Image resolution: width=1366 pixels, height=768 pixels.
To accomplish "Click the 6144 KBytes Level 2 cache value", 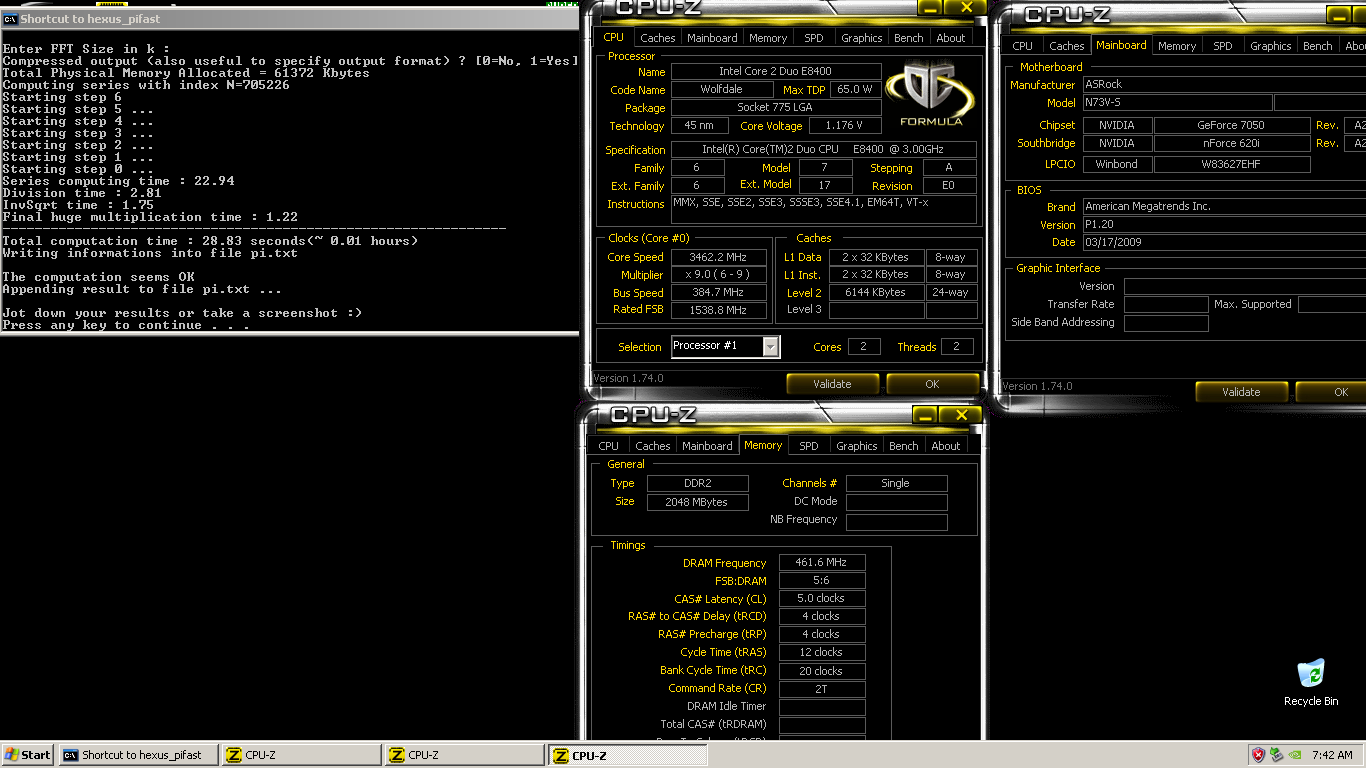I will (875, 293).
